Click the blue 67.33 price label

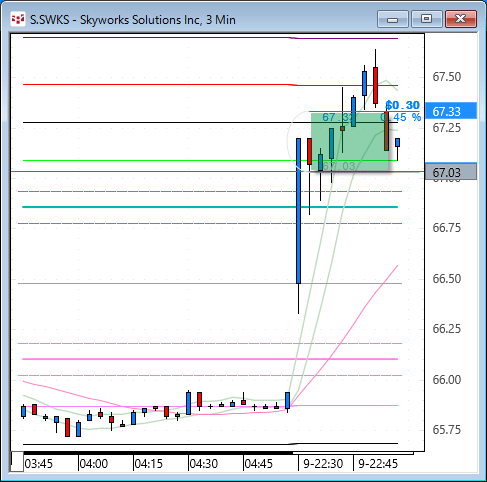(x=451, y=111)
